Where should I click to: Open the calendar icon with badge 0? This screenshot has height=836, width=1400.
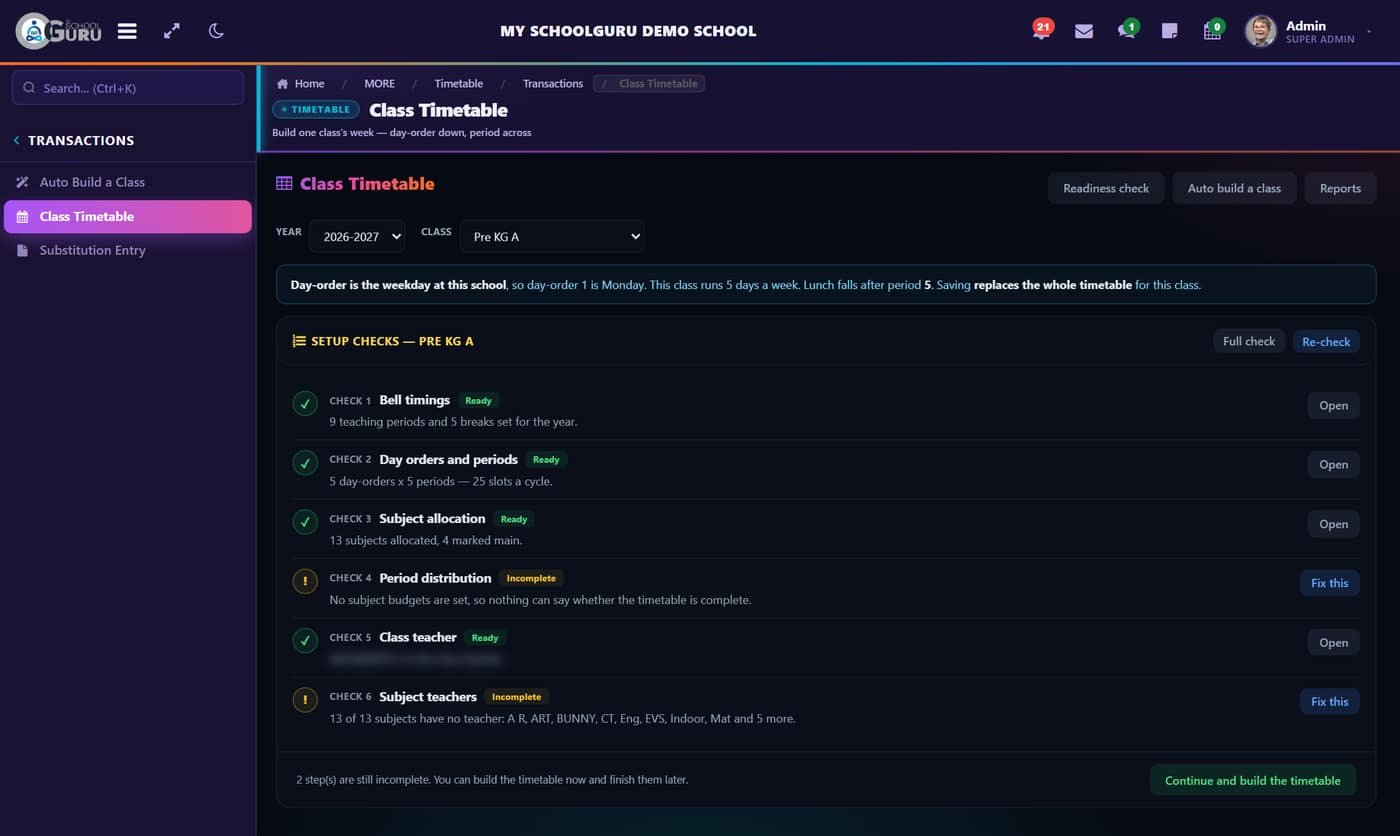1213,30
